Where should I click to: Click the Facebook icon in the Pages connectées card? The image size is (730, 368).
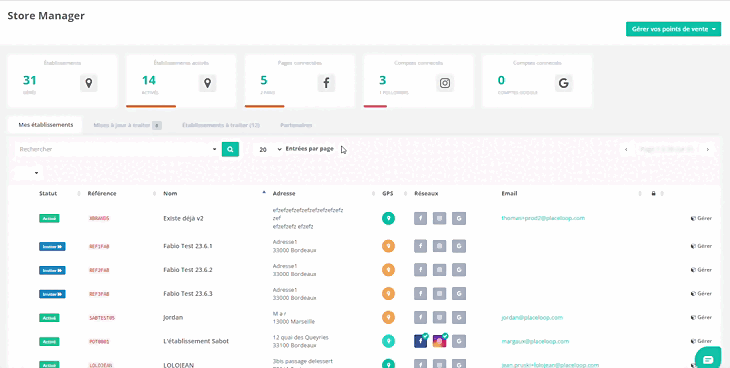point(326,83)
